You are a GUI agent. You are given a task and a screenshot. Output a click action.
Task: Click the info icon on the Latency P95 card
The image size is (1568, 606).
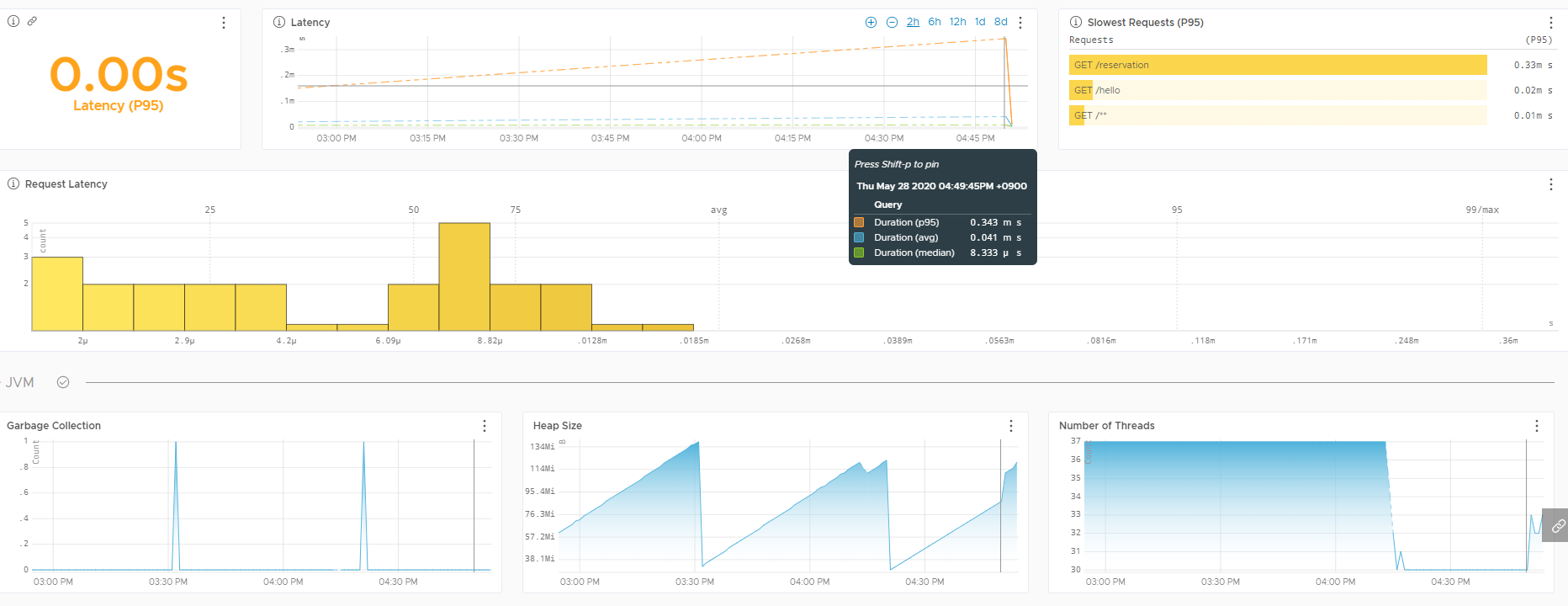[13, 21]
